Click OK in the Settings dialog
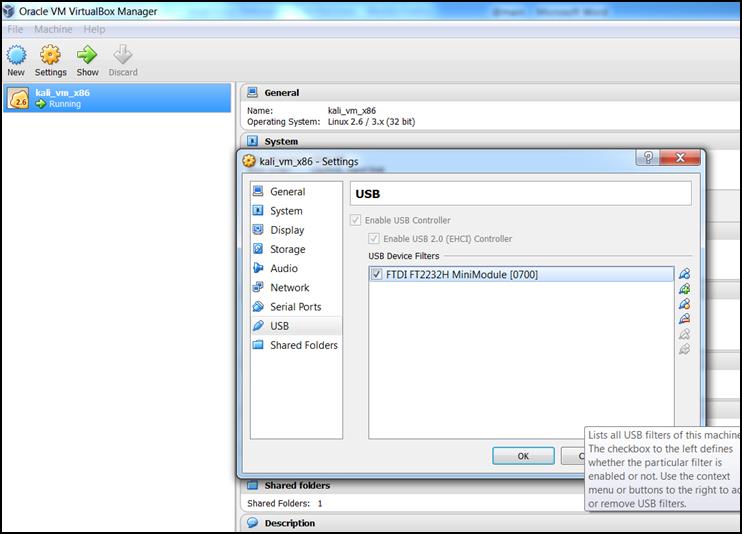This screenshot has height=534, width=742. 523,456
